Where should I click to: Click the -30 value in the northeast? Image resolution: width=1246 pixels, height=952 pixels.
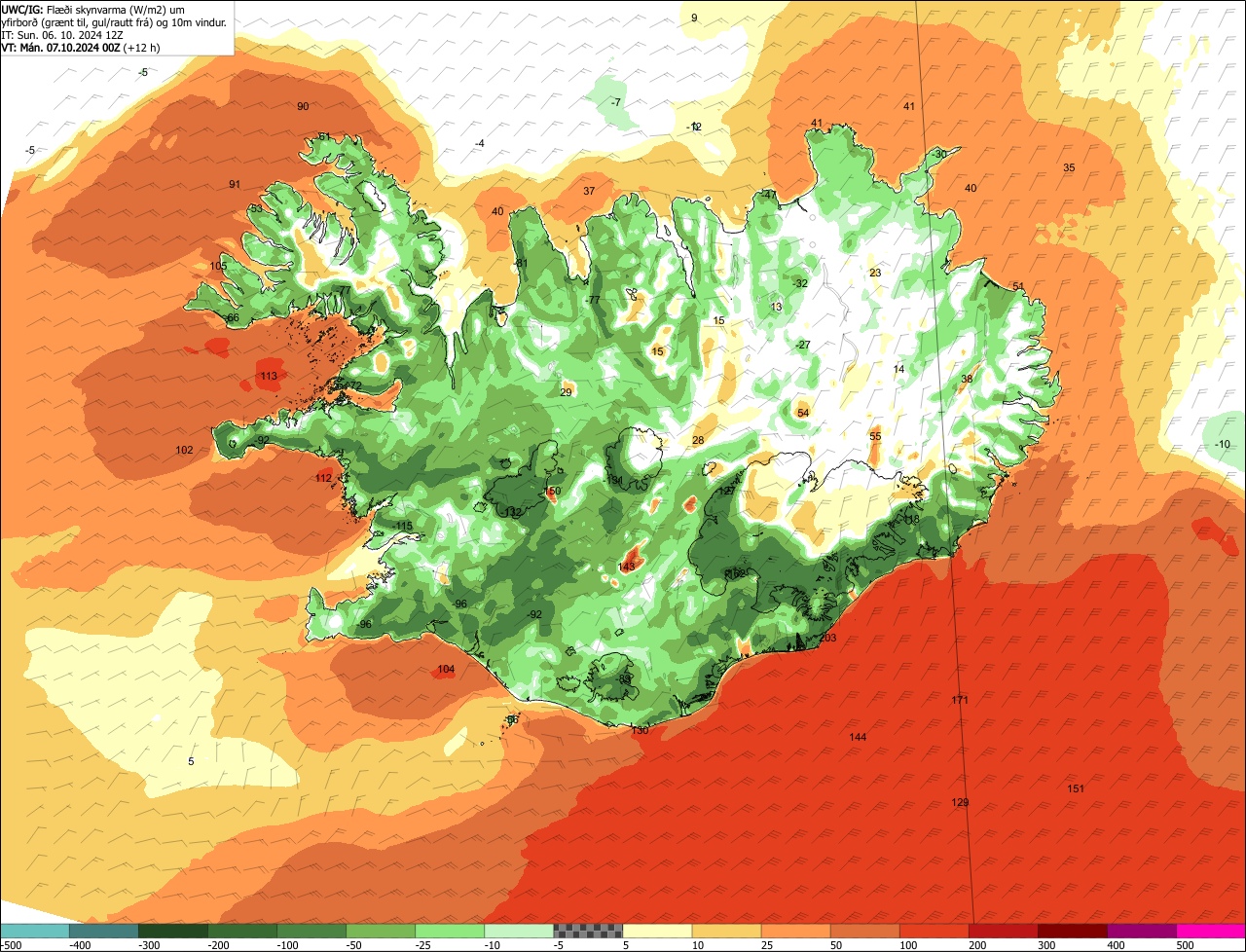coord(938,154)
